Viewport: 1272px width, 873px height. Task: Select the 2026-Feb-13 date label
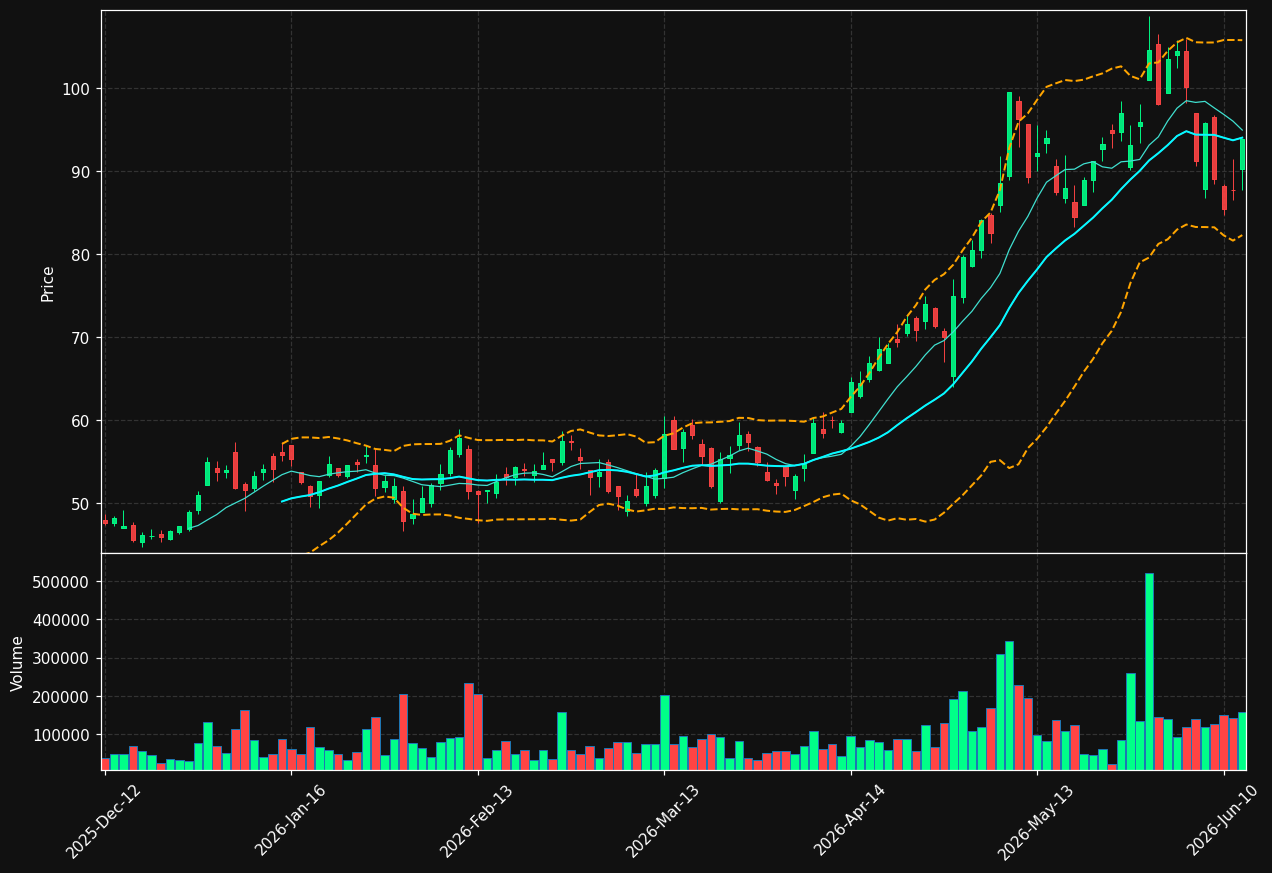pos(477,821)
